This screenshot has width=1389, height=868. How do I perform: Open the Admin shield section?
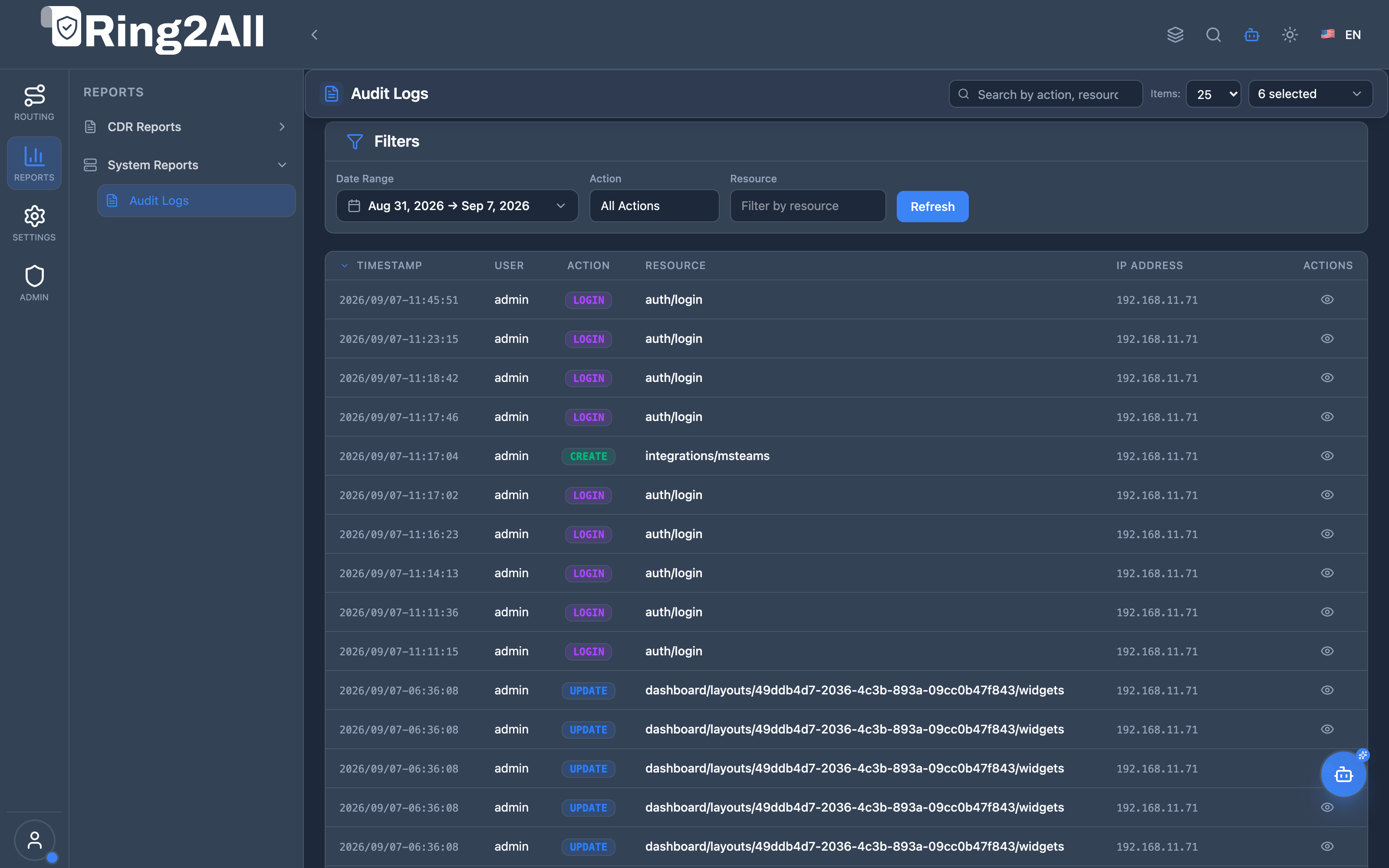pos(34,283)
